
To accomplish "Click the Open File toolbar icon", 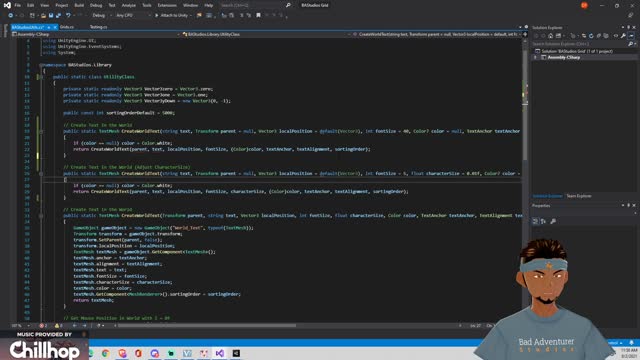I will tap(43, 16).
